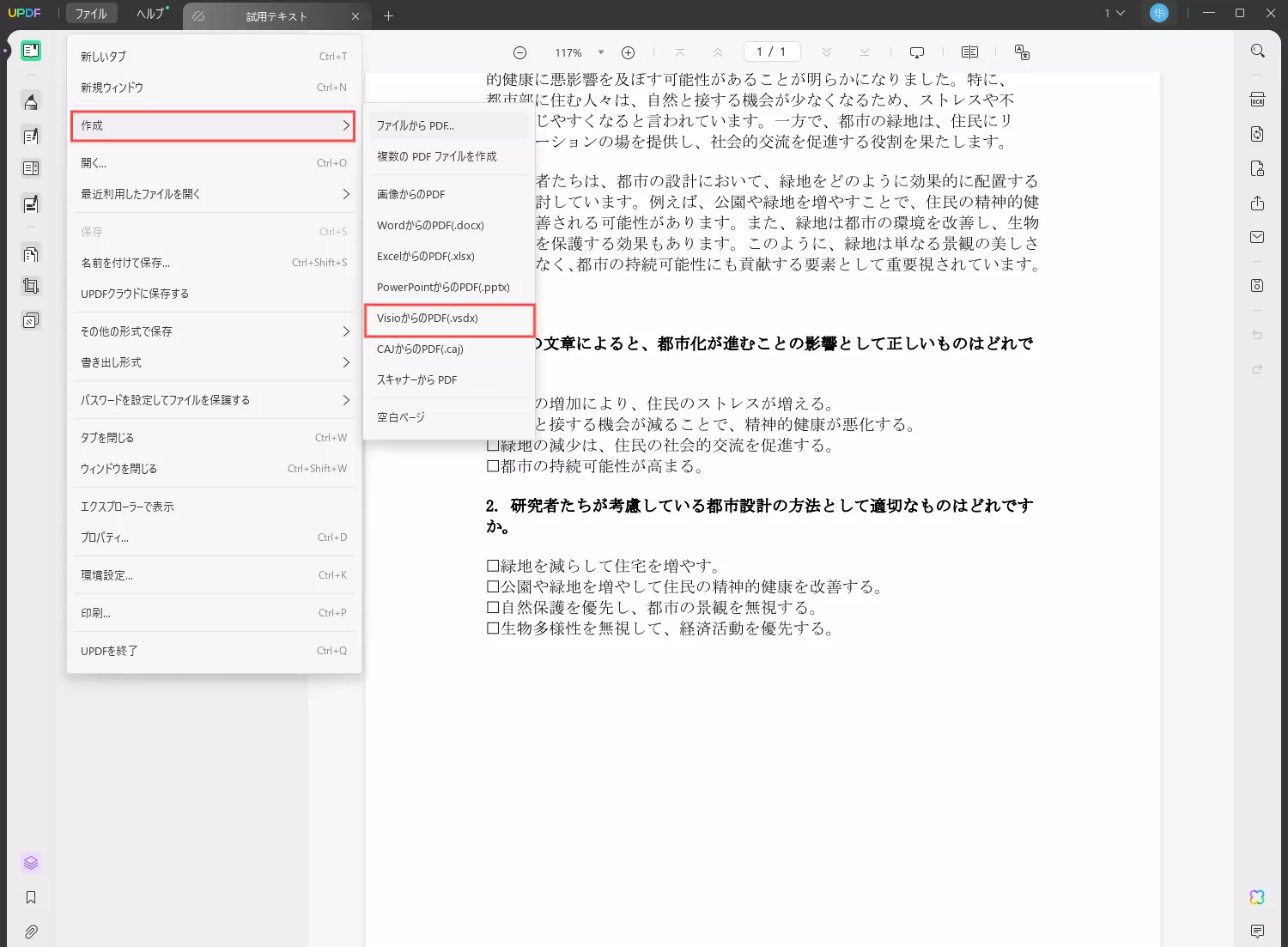Open the bookmarks panel icon
The height and width of the screenshot is (947, 1288).
click(31, 897)
